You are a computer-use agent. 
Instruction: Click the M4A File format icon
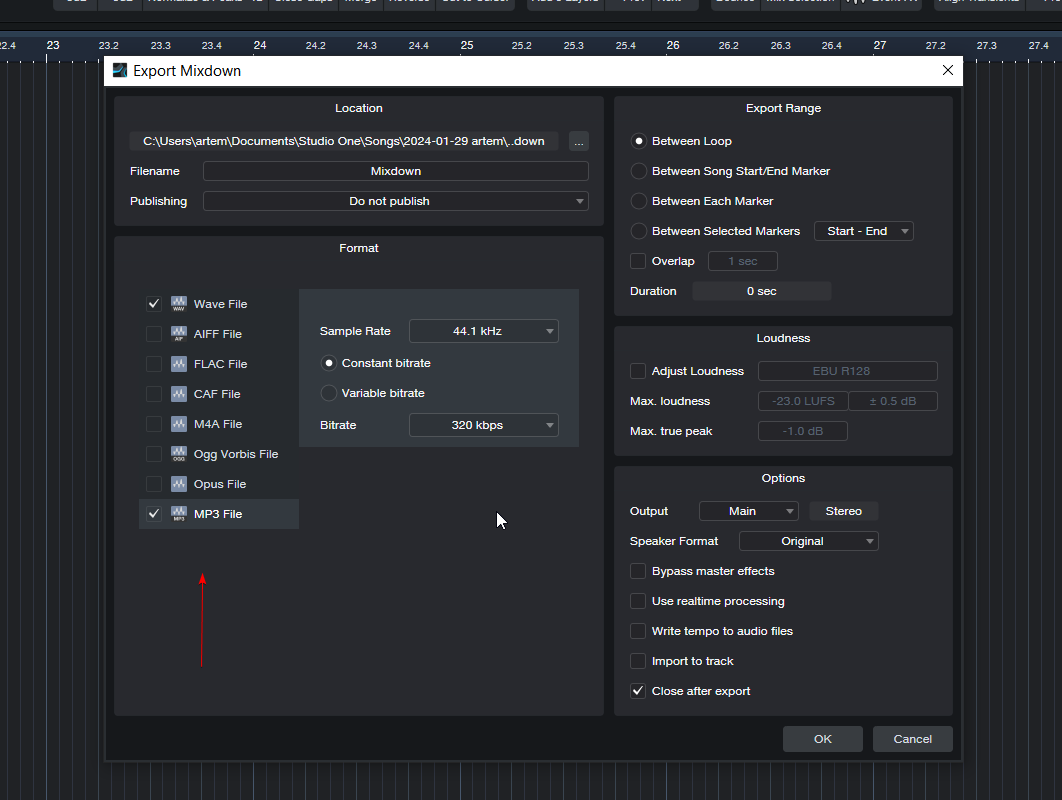[179, 424]
